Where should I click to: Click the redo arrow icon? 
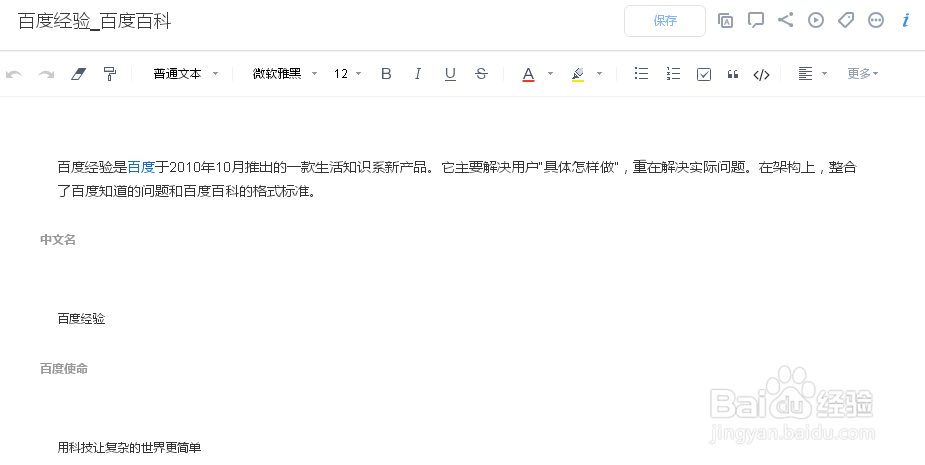tap(46, 74)
